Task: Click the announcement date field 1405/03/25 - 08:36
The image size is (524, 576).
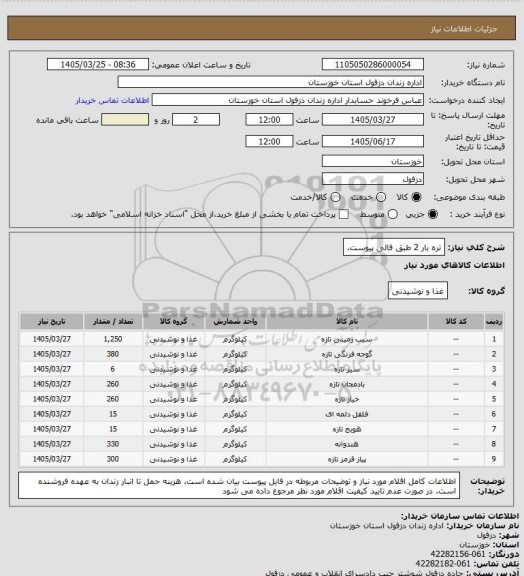Action: 98,64
